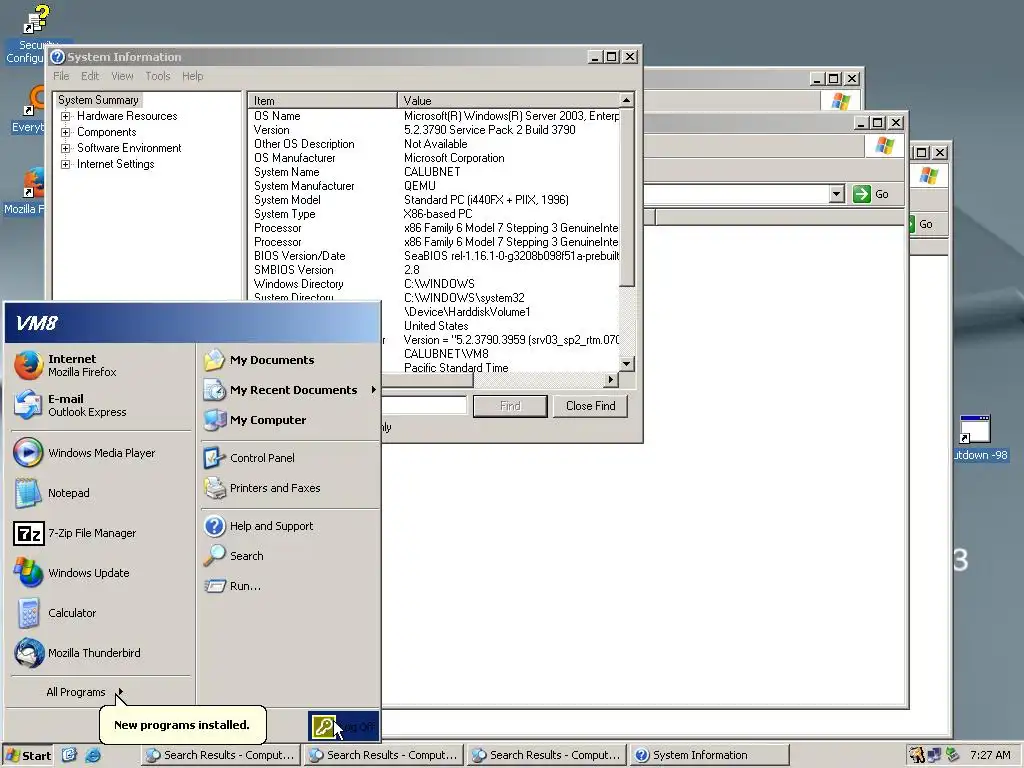
Task: Click the Show Desktop quick launch icon
Action: (69, 755)
